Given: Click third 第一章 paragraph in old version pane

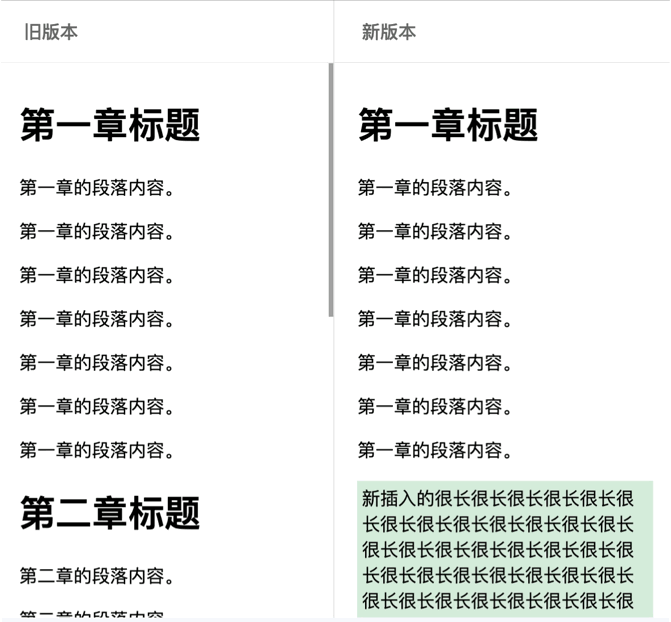Looking at the screenshot, I should click(x=97, y=275).
